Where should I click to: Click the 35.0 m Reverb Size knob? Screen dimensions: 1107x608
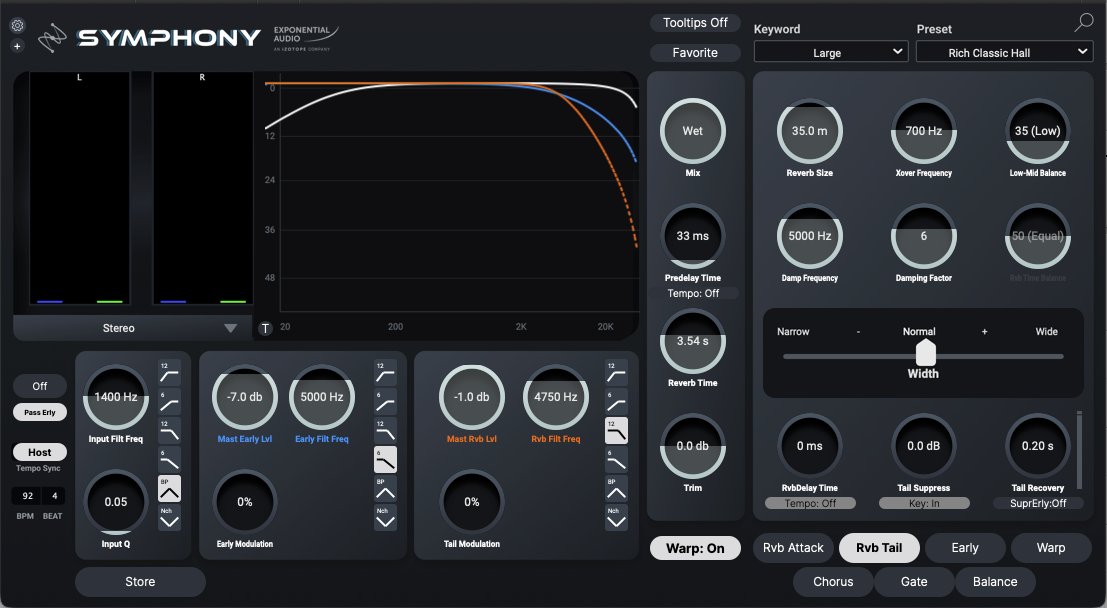810,131
